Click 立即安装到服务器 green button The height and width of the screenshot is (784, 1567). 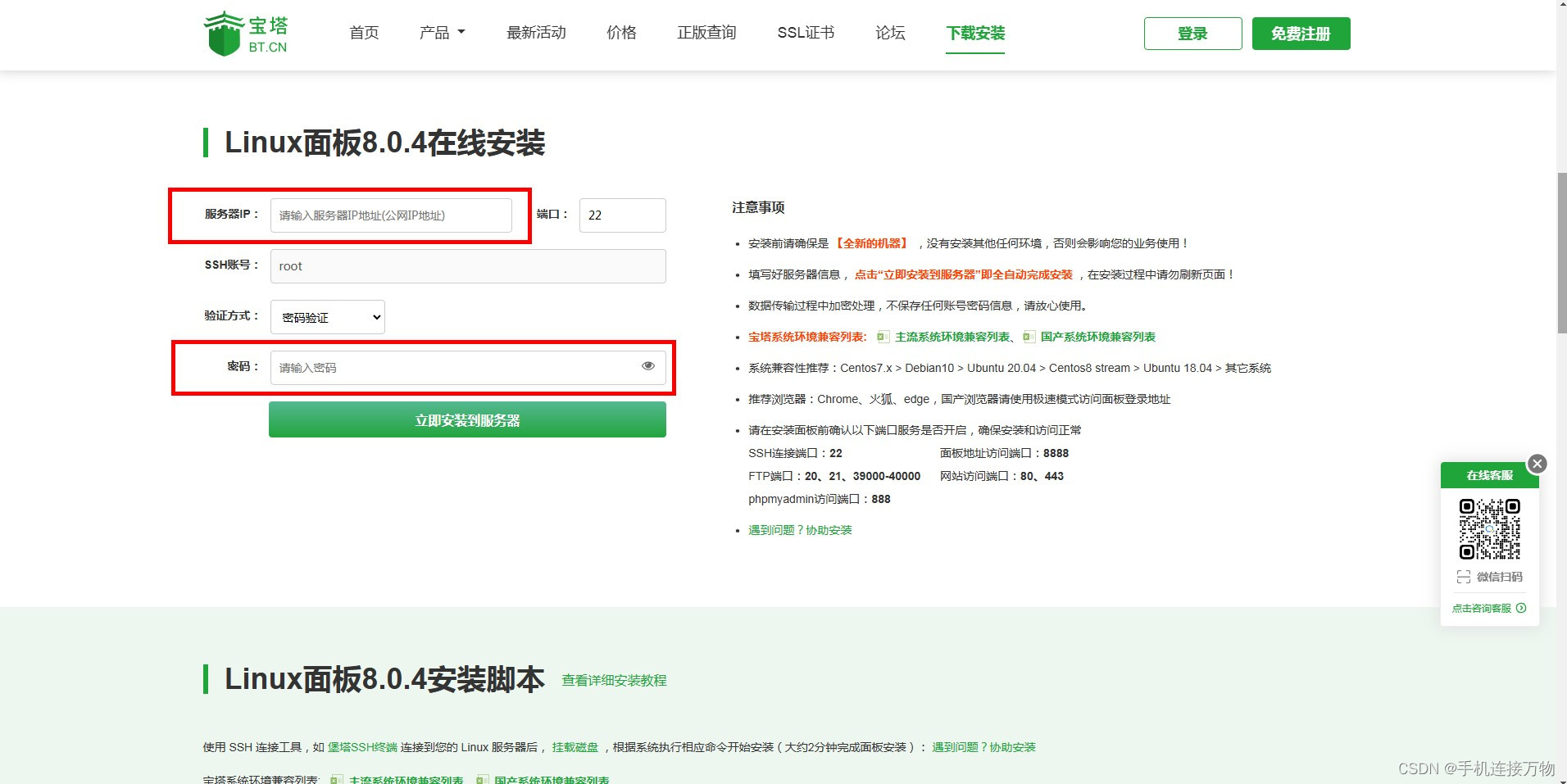coord(467,420)
